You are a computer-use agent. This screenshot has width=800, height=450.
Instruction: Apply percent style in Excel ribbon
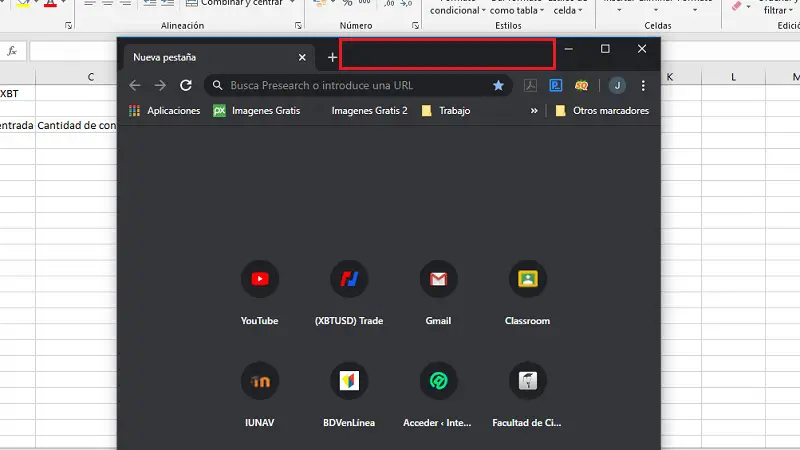click(347, 3)
